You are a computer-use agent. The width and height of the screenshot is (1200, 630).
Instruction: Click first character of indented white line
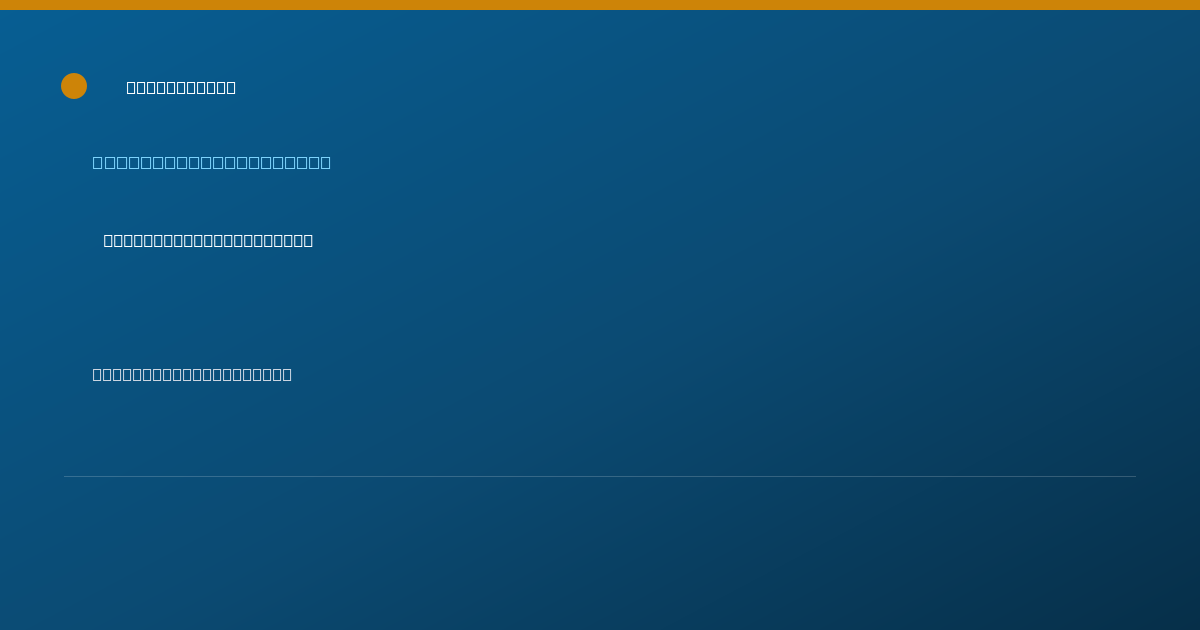[x=109, y=241]
